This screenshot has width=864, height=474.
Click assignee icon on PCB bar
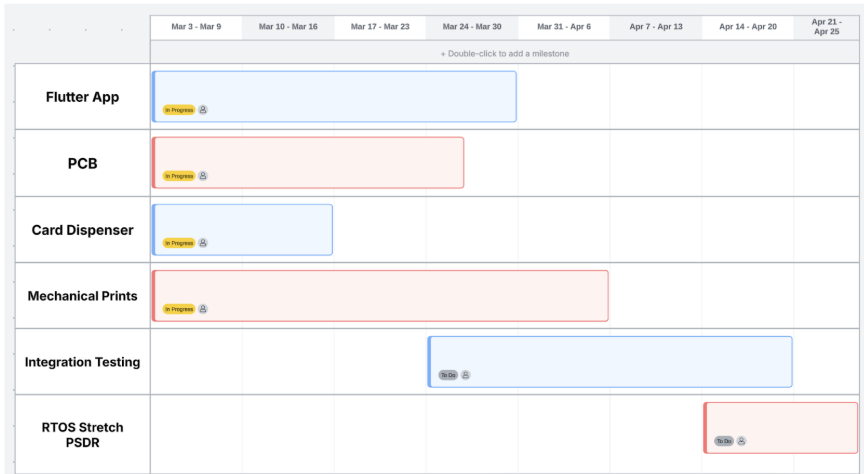pos(203,176)
